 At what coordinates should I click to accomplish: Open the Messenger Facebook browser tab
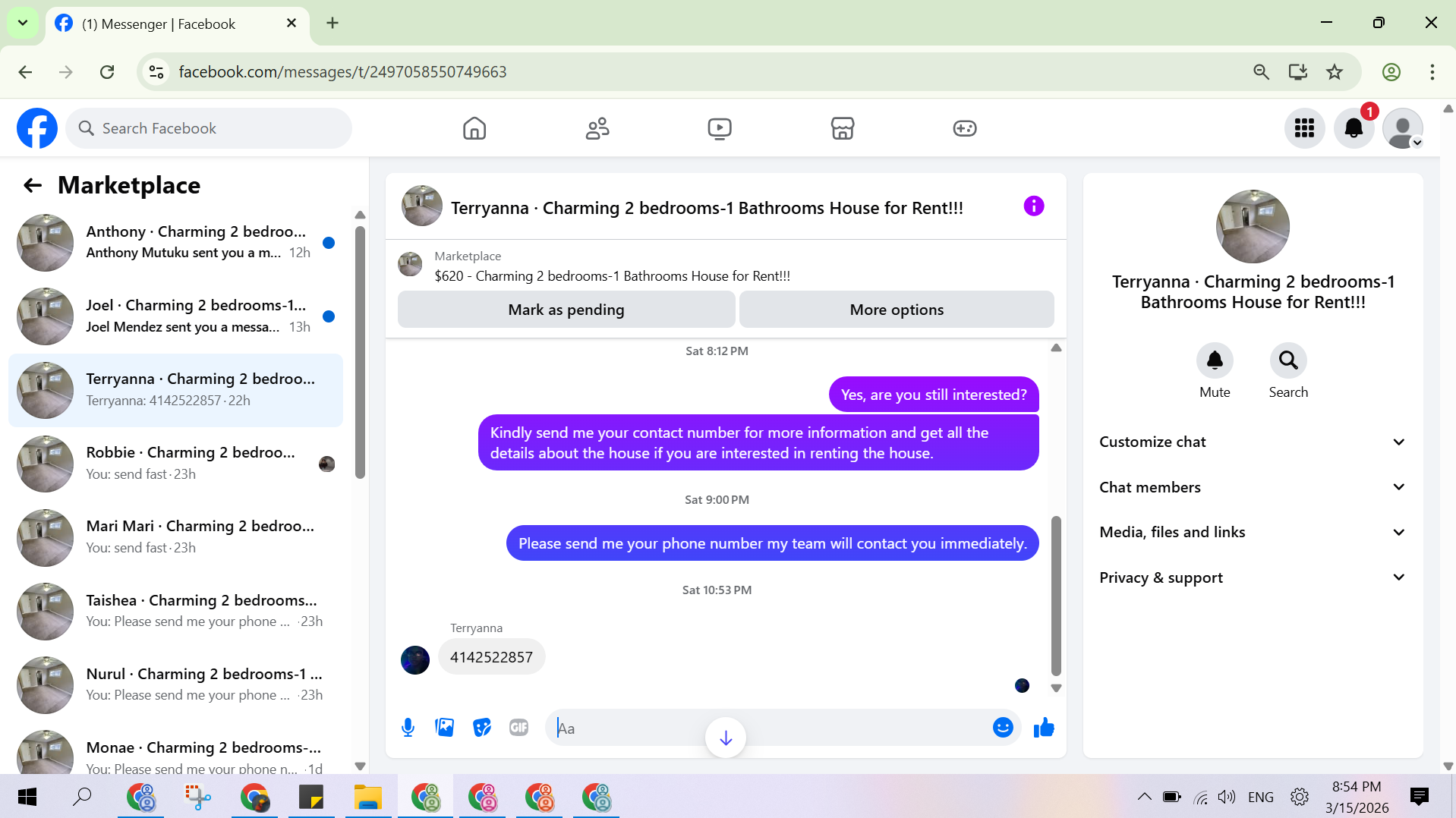coord(178,24)
